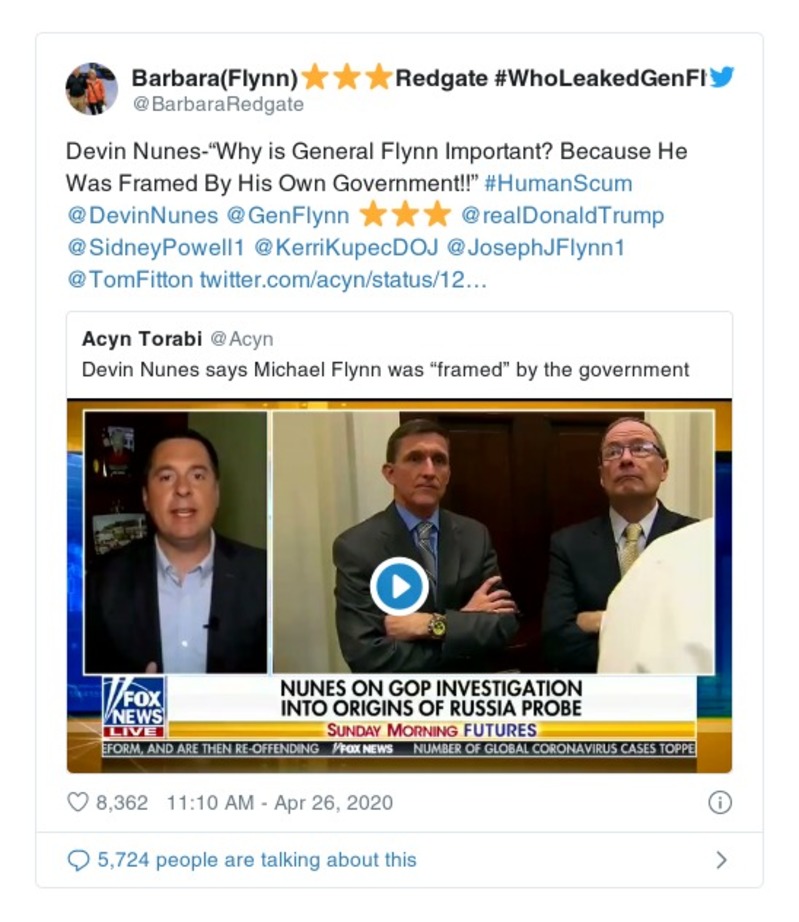Viewport: 799px width, 922px height.
Task: Open "5,724 people are talking about this"
Action: (x=256, y=860)
